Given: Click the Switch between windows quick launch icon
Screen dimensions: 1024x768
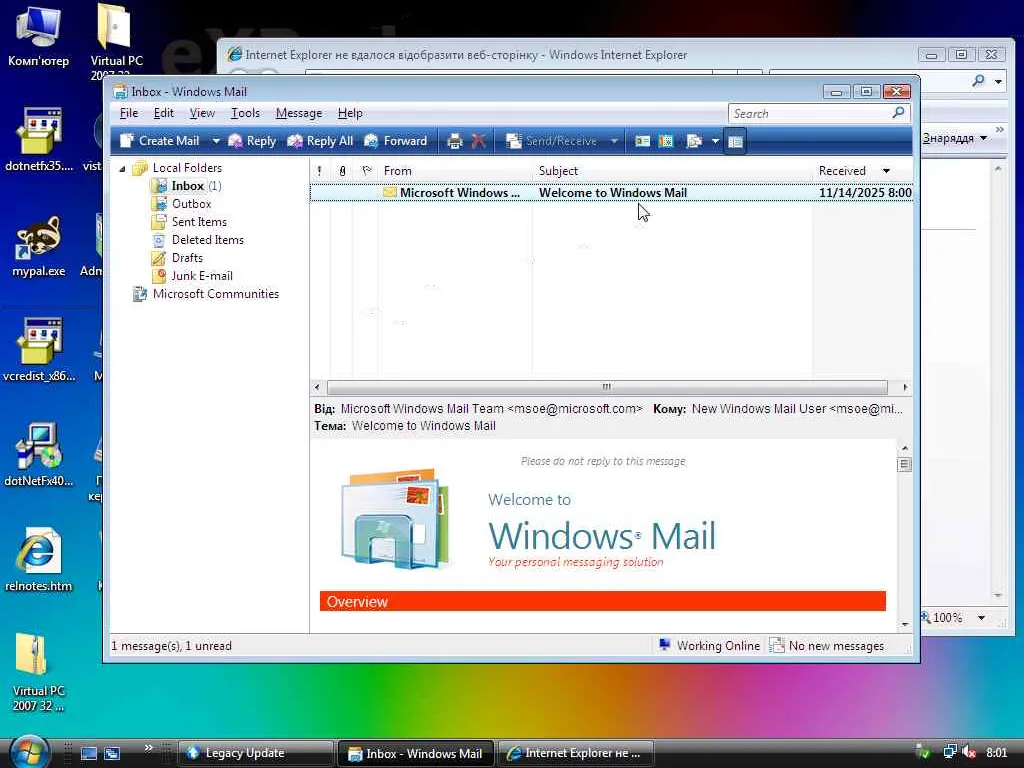Looking at the screenshot, I should pyautogui.click(x=112, y=754).
